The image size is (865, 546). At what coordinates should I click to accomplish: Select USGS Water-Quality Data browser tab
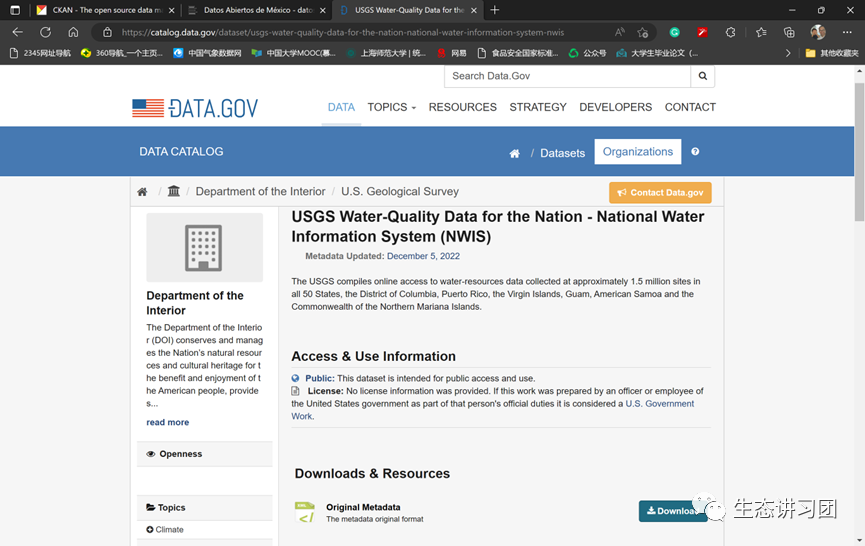(x=408, y=10)
